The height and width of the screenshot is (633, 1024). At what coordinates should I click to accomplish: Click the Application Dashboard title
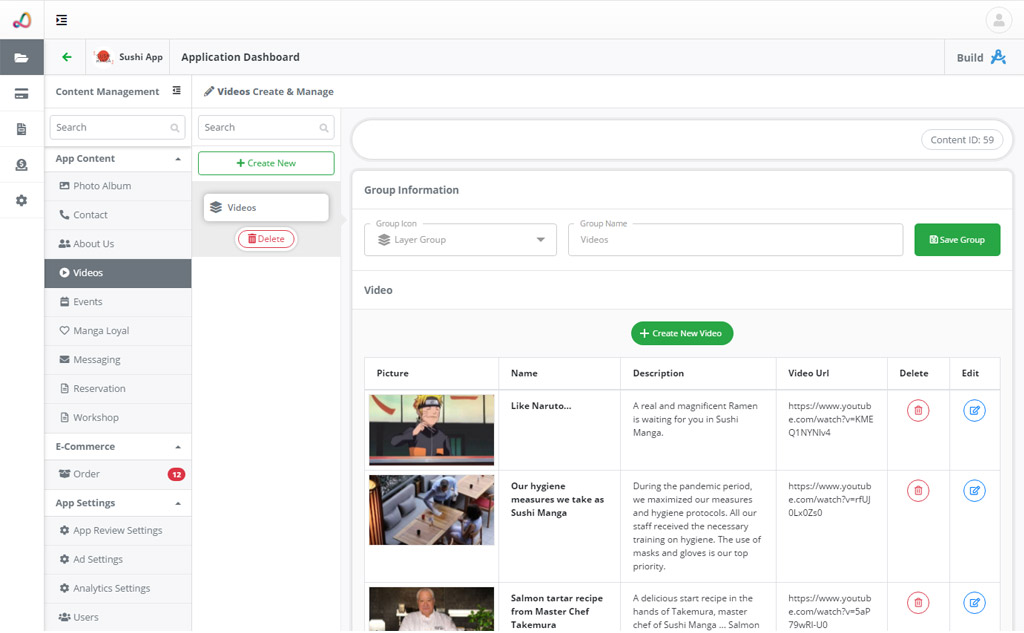[x=240, y=57]
